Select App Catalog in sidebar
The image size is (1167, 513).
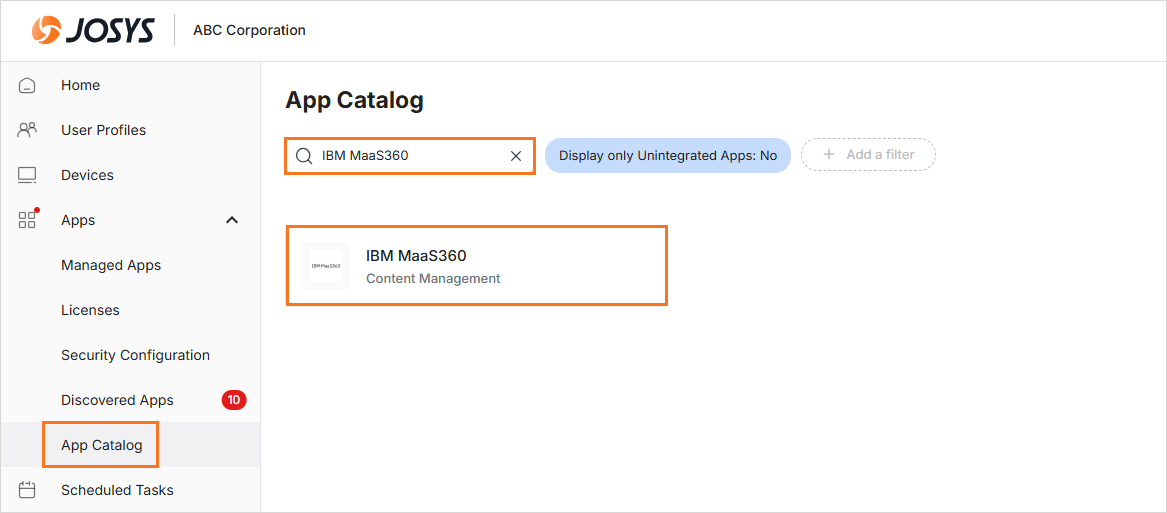[101, 445]
